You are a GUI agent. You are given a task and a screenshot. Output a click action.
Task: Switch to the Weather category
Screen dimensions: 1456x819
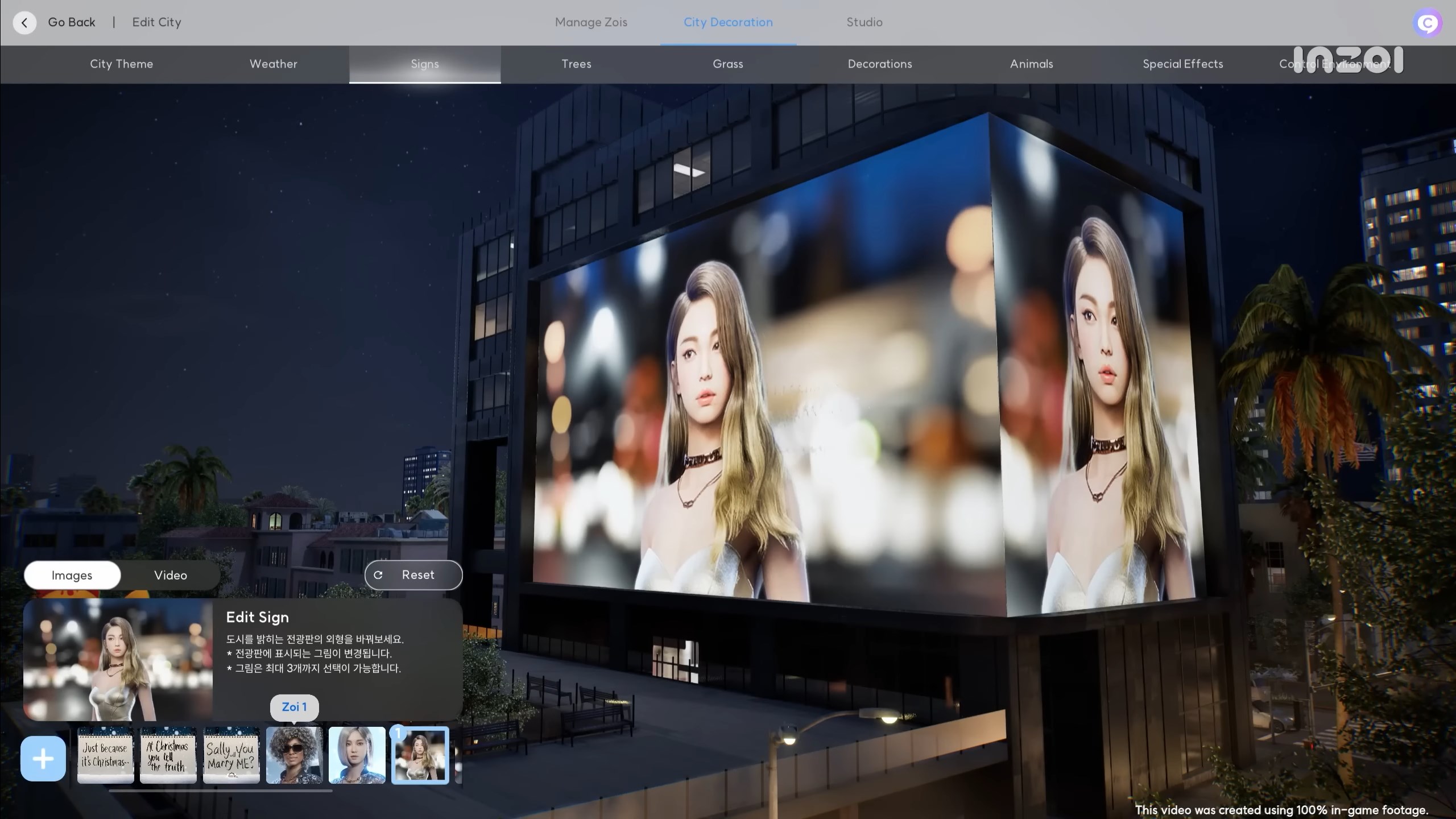click(274, 64)
